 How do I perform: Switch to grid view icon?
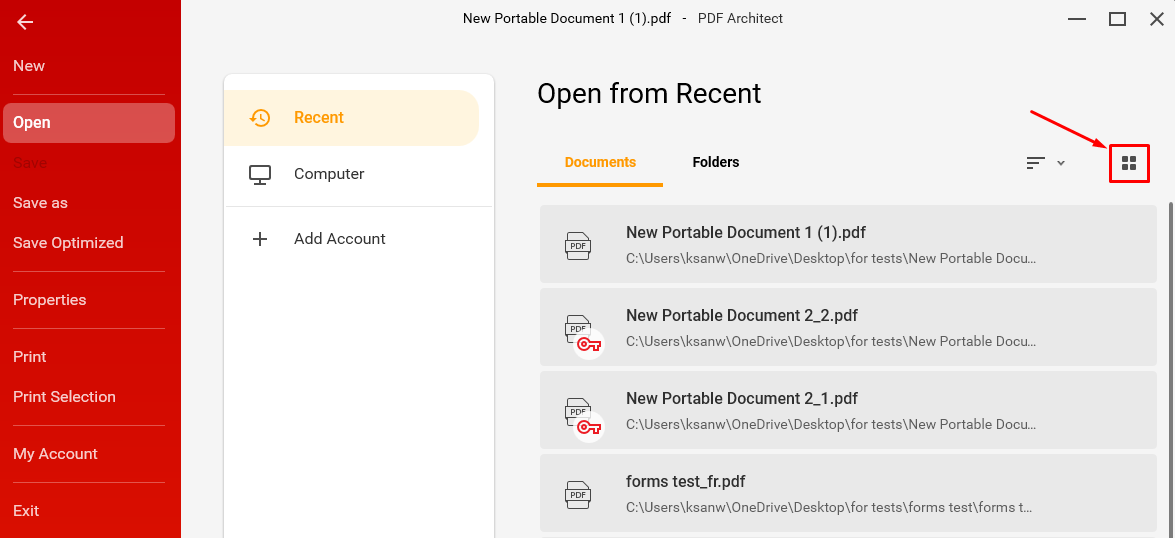pos(1129,163)
